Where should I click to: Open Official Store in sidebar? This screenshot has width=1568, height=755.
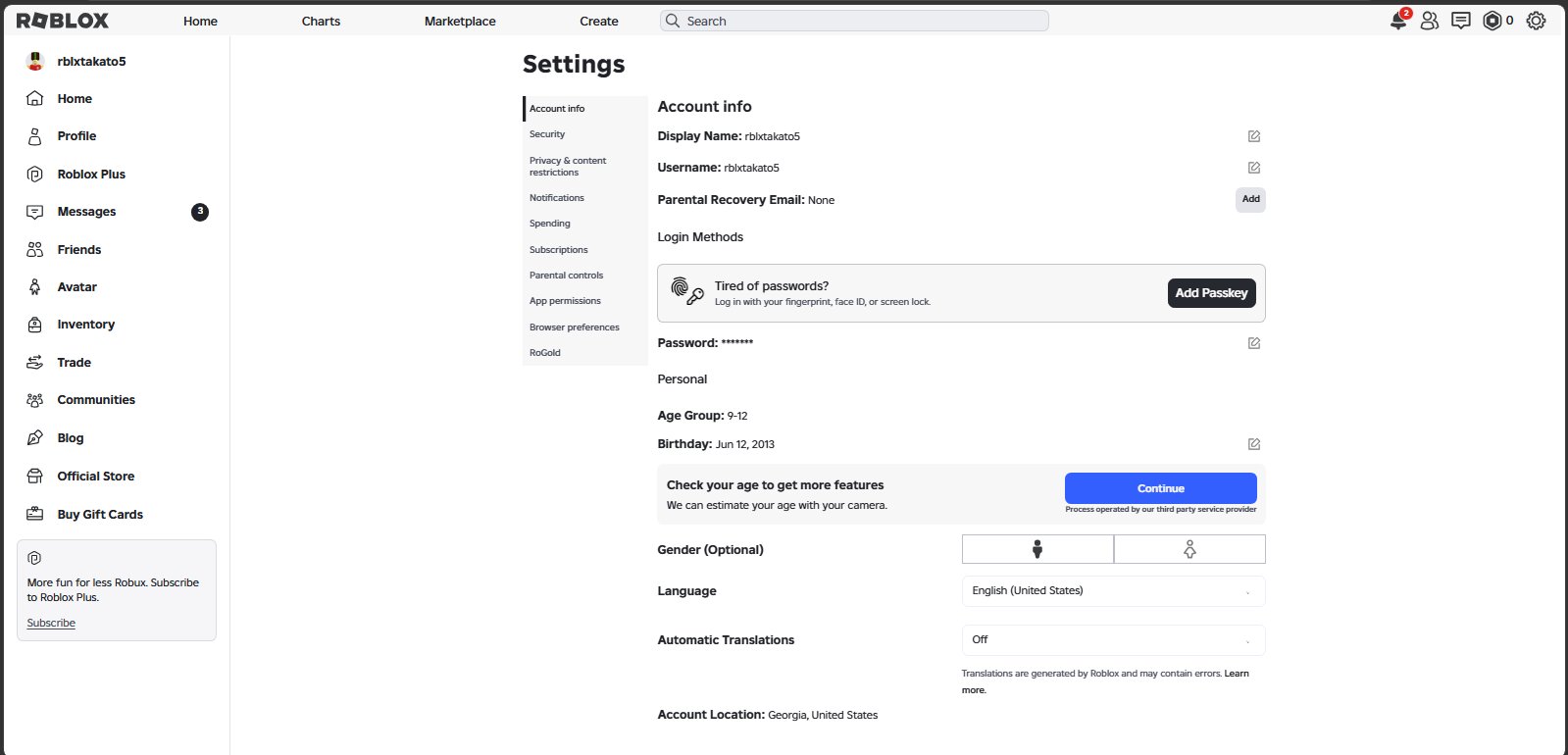click(95, 477)
